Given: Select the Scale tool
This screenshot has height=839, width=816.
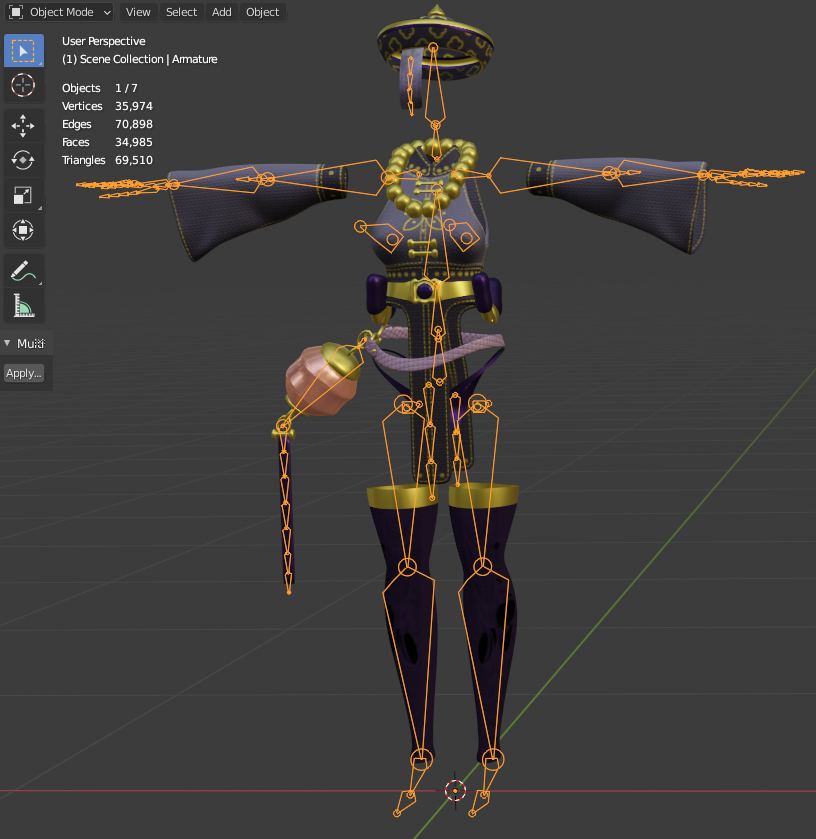Looking at the screenshot, I should 24,195.
